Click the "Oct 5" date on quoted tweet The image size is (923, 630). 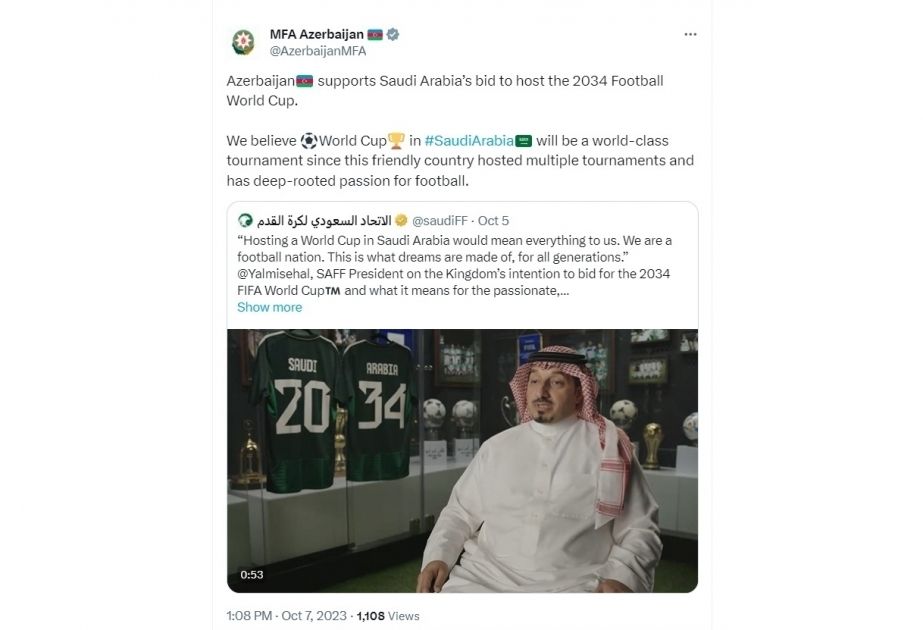tap(494, 219)
